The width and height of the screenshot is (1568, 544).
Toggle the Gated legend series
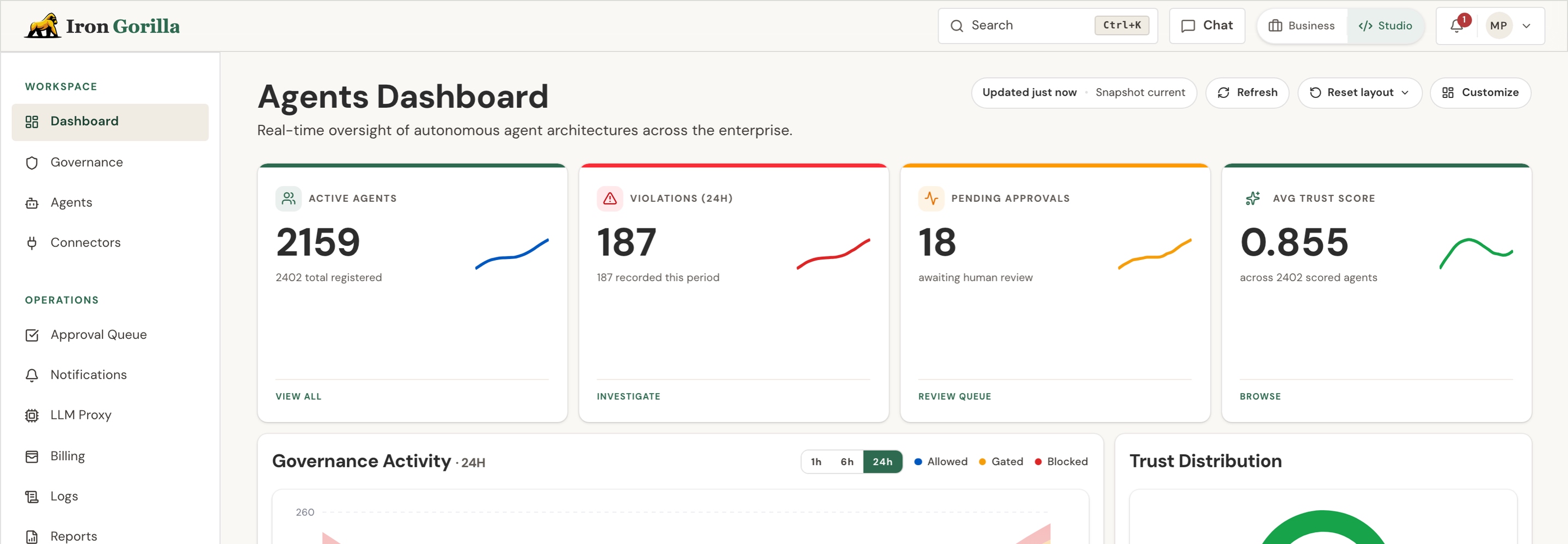pos(1001,462)
